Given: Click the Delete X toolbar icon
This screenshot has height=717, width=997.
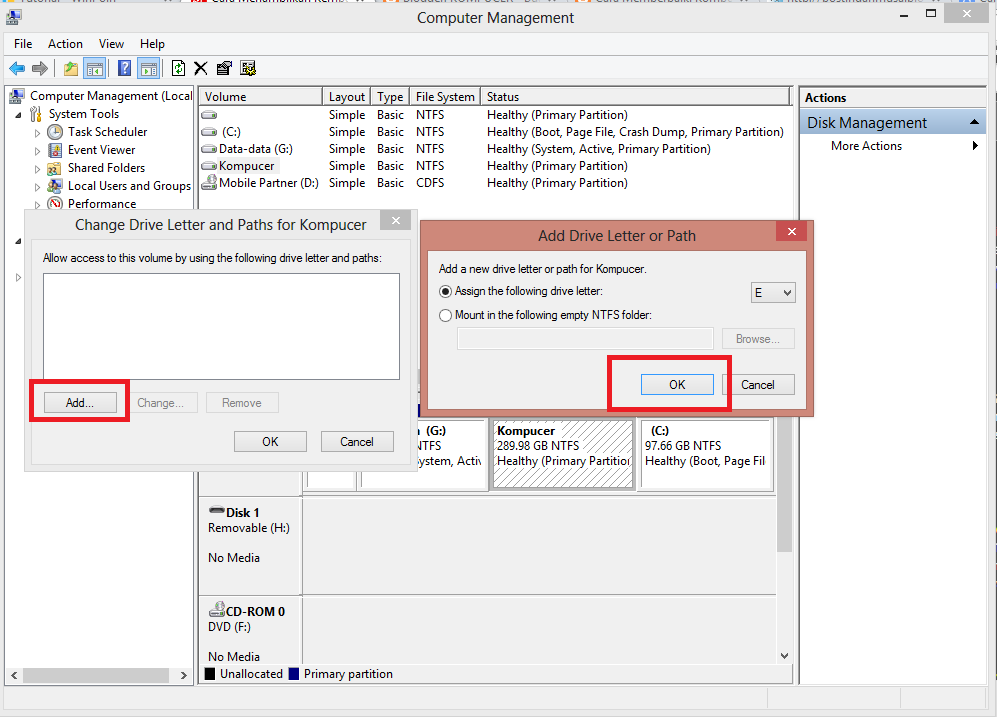Looking at the screenshot, I should [x=201, y=69].
